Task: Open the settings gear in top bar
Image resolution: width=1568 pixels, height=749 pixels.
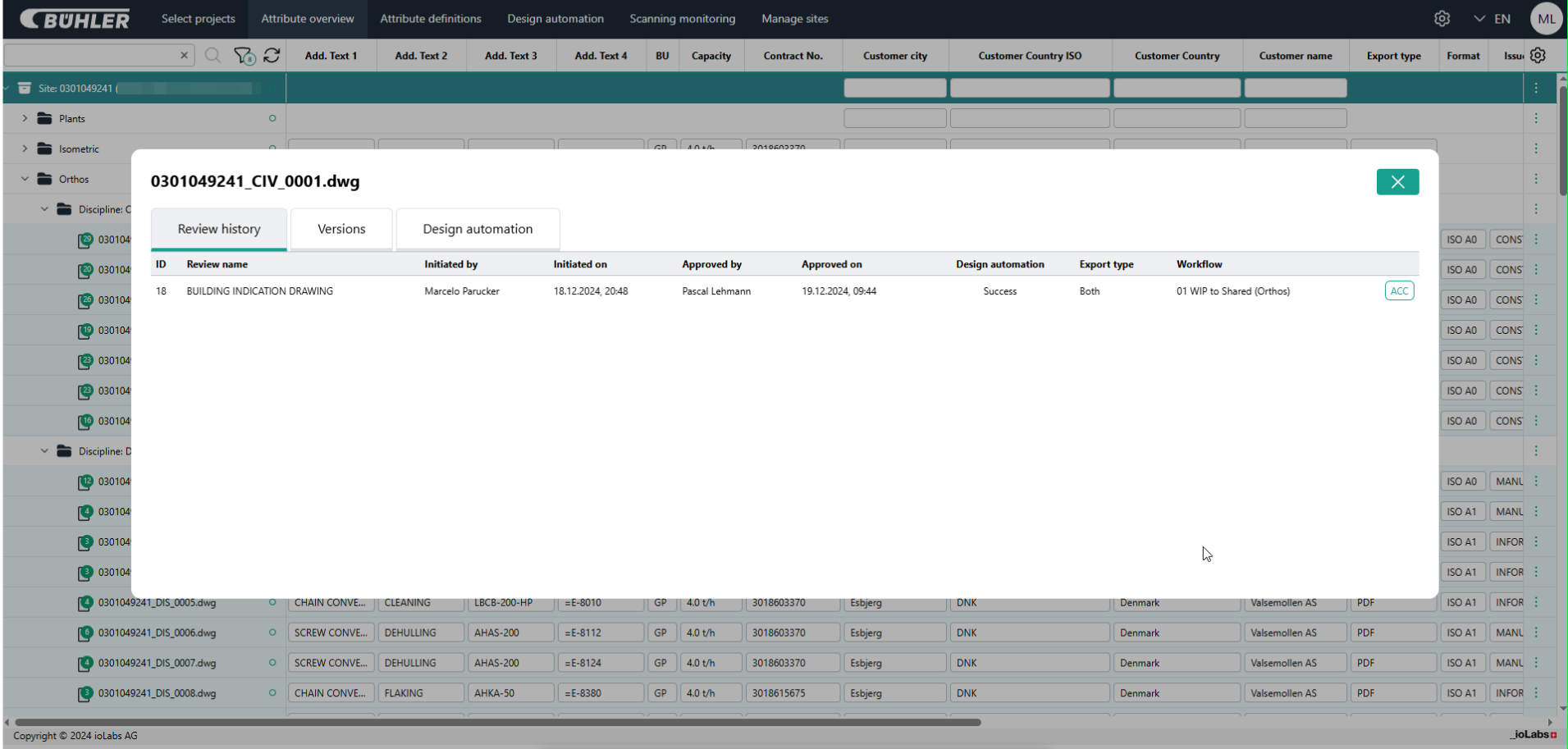Action: coord(1442,18)
